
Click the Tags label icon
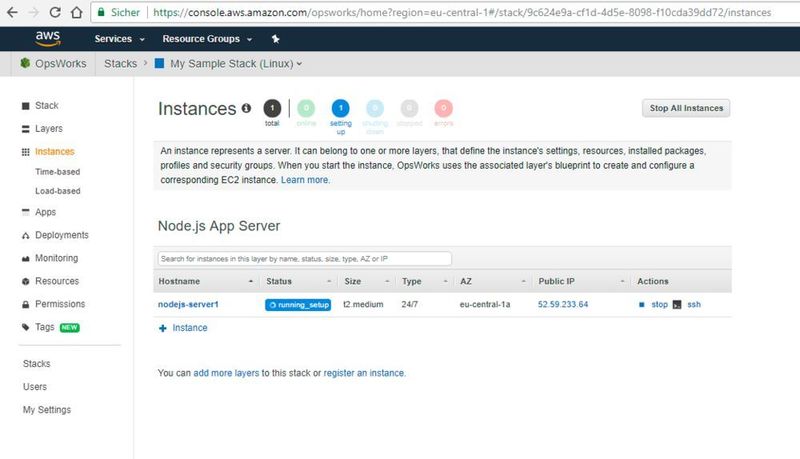[x=26, y=327]
